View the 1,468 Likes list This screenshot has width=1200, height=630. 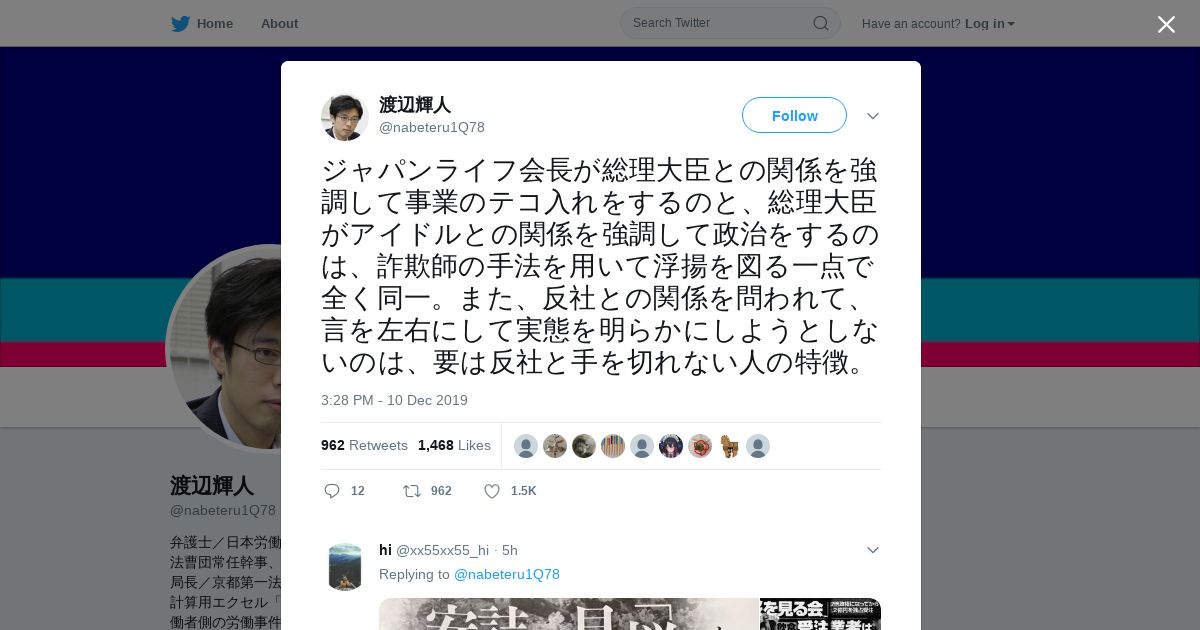pyautogui.click(x=454, y=445)
